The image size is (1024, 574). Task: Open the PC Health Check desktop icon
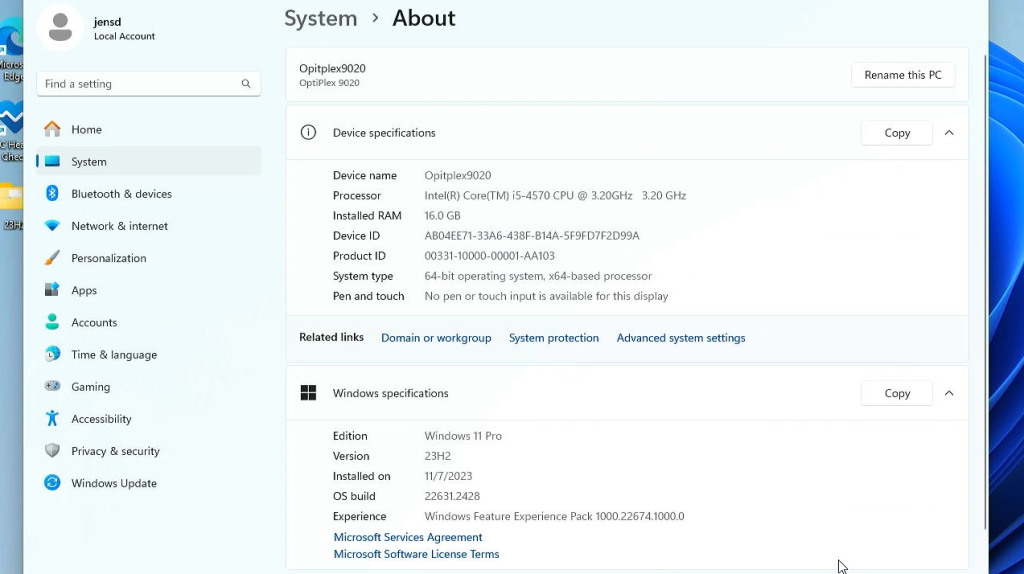[x=12, y=131]
